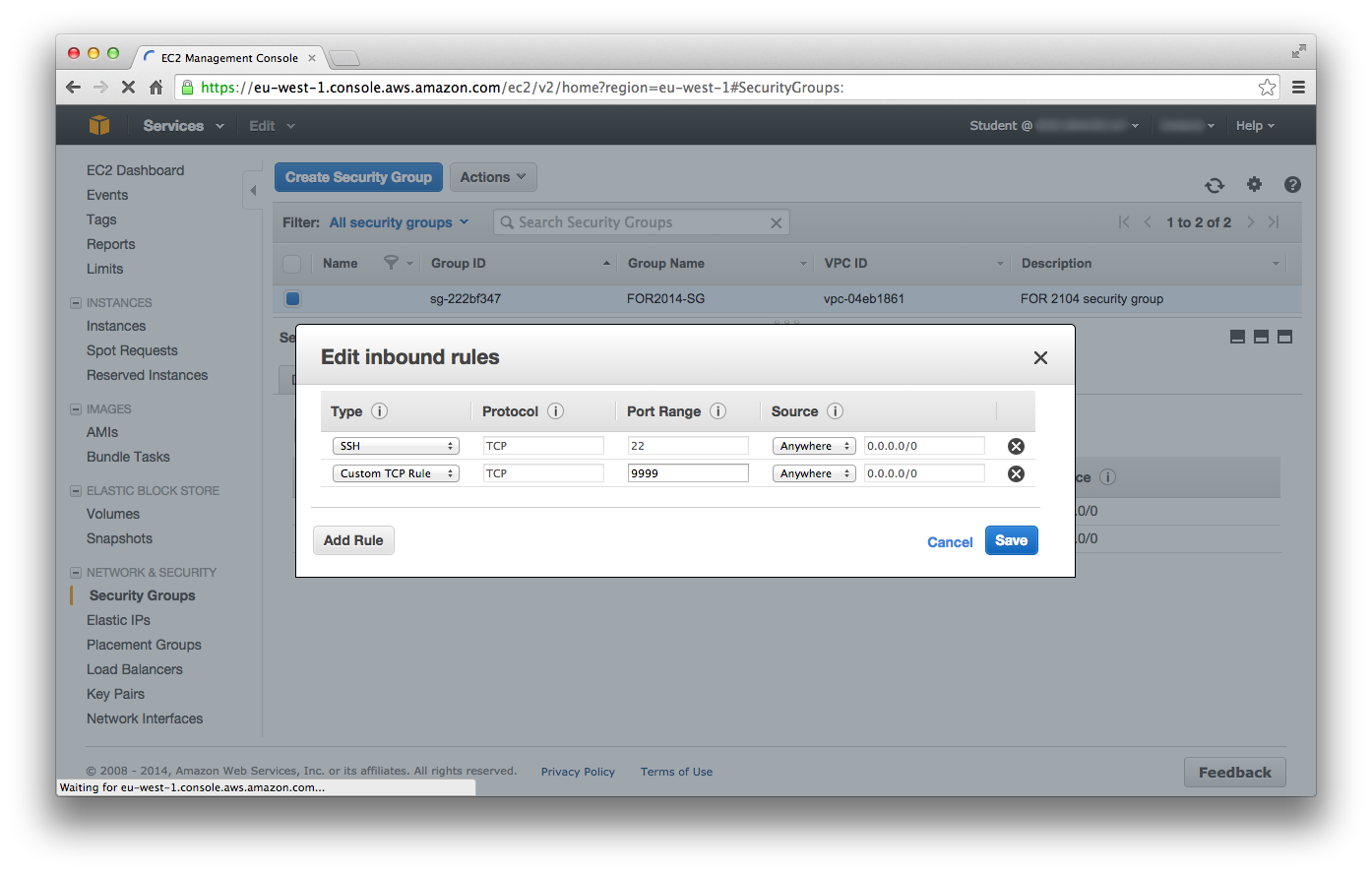Go to next page of results
1372x874 pixels.
1251,222
